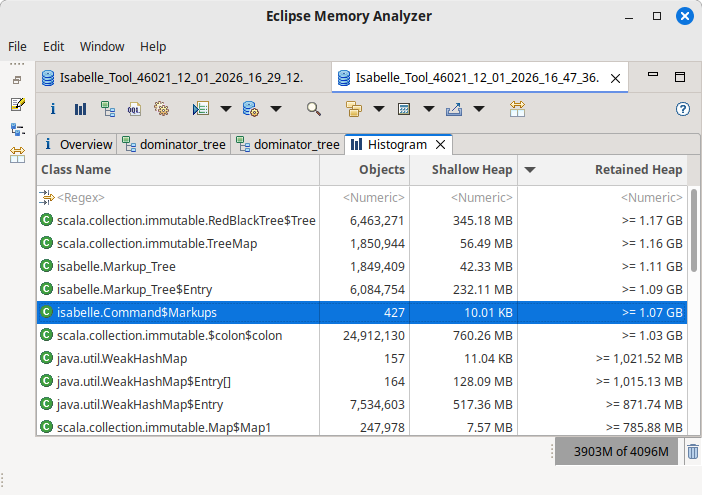Run garbage collector via trash icon
Screen dimensions: 702x495
click(x=692, y=452)
